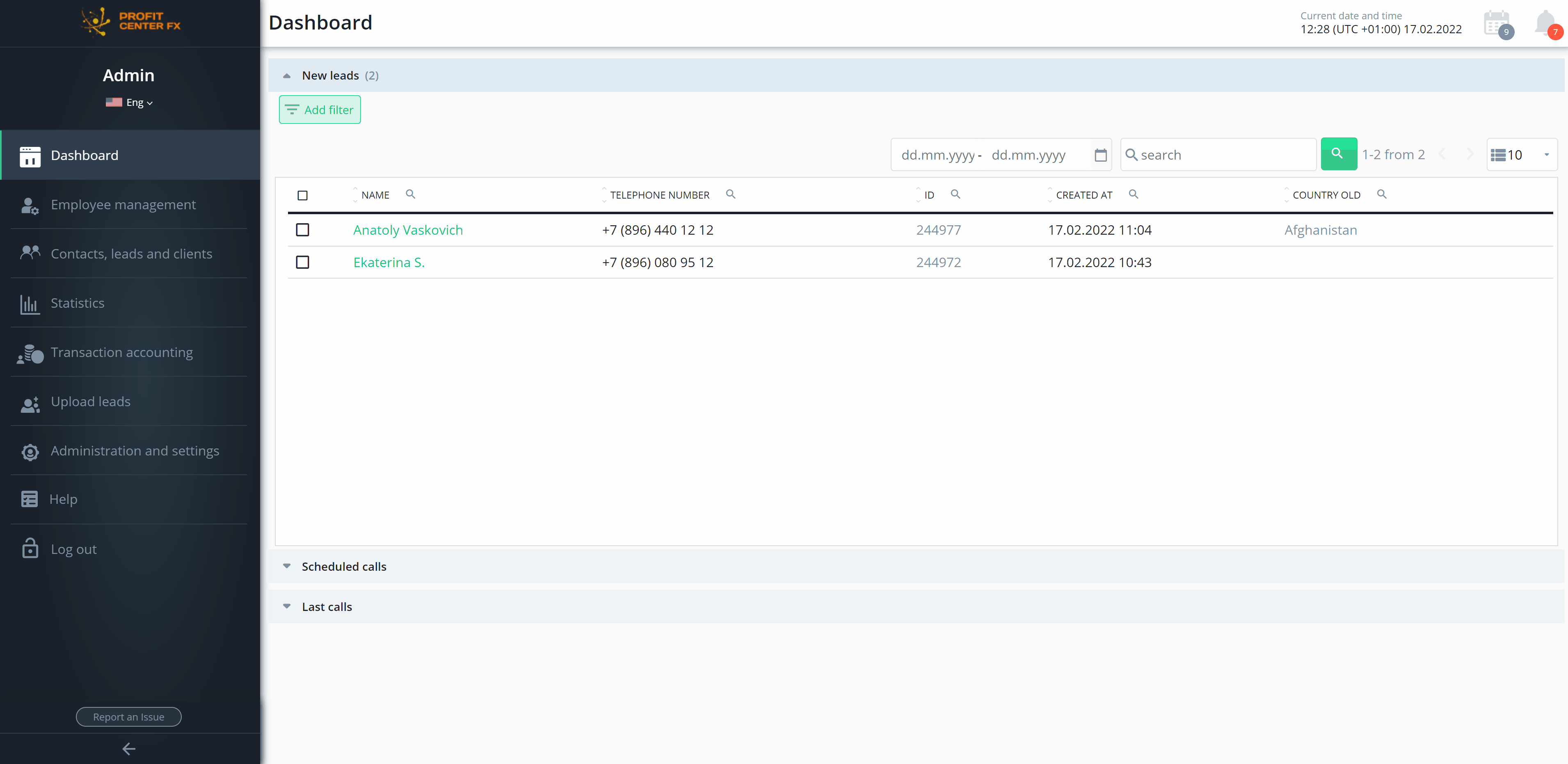1568x764 pixels.
Task: Expand the Last calls section
Action: click(x=286, y=606)
